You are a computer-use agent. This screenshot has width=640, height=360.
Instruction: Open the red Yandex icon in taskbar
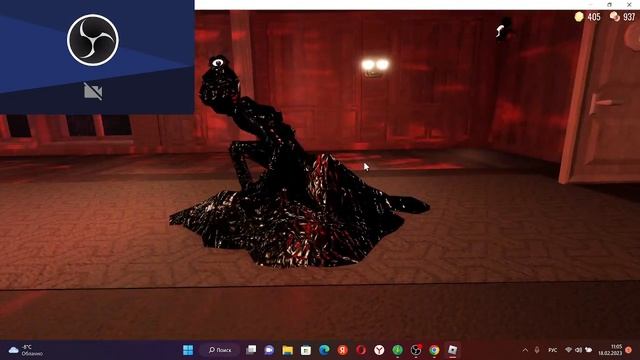(342, 350)
